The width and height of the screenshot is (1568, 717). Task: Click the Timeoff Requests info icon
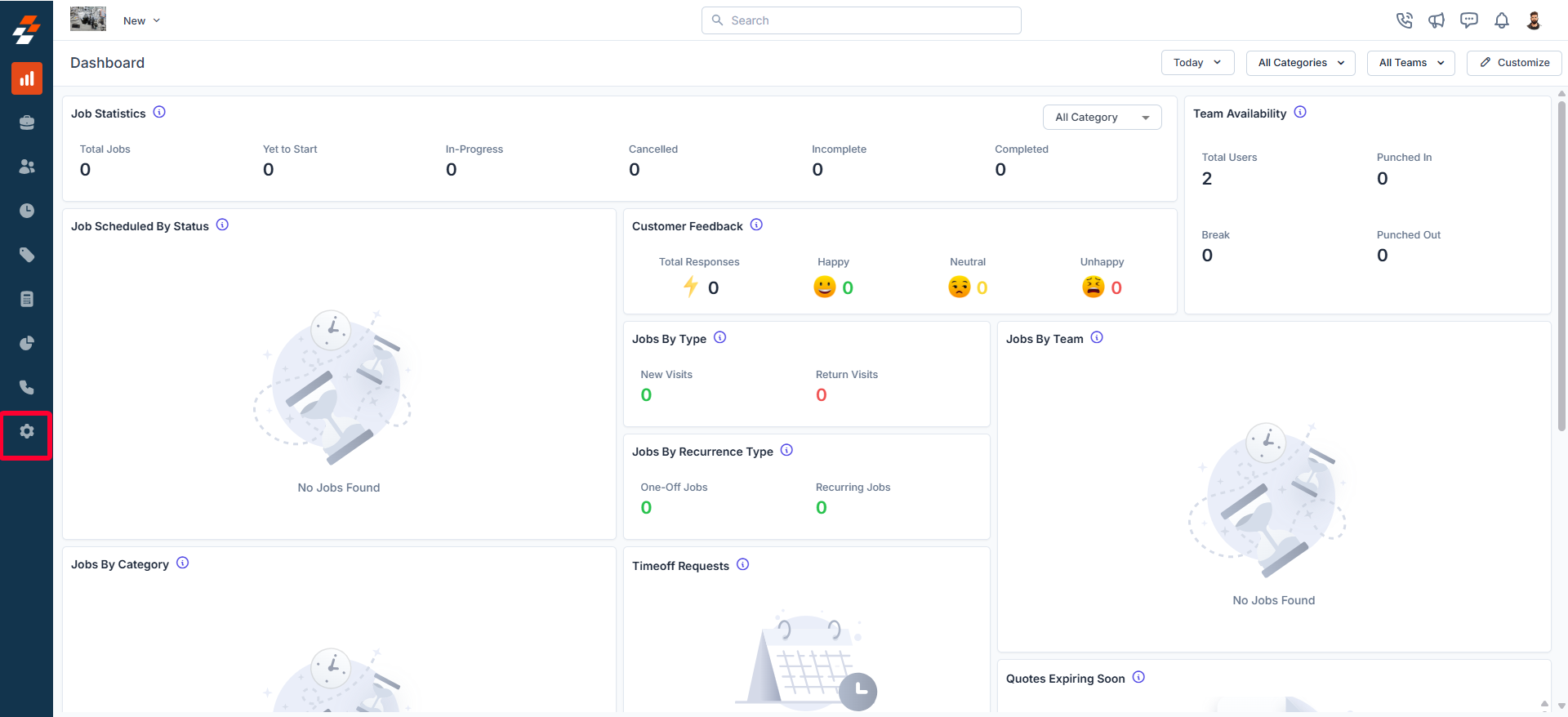pyautogui.click(x=742, y=564)
